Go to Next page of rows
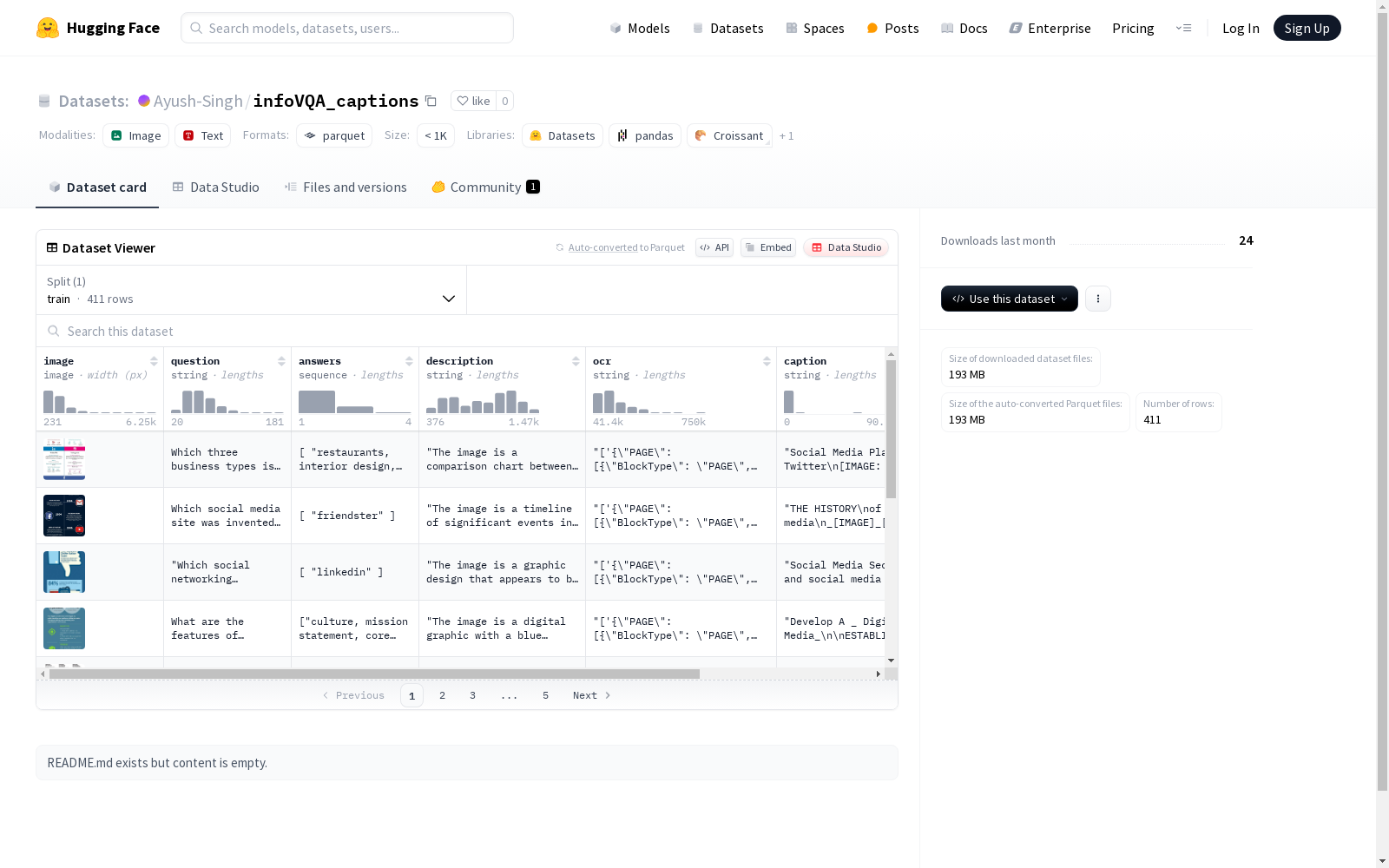Viewport: 1389px width, 868px height. click(x=591, y=695)
